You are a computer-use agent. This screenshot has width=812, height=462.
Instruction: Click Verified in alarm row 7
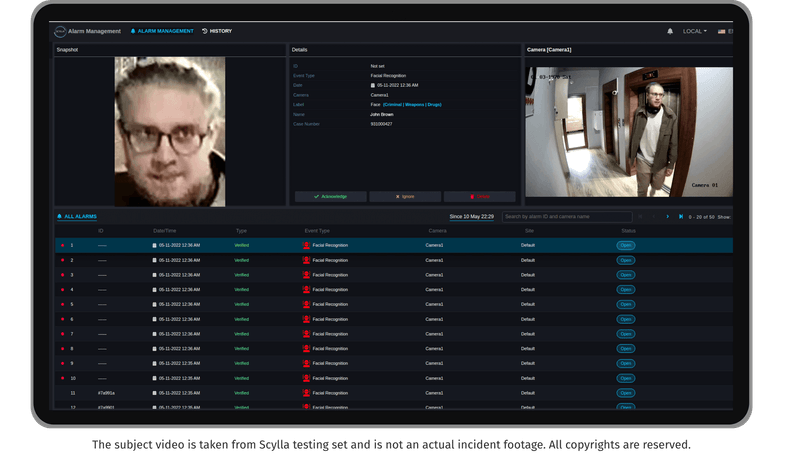242,334
